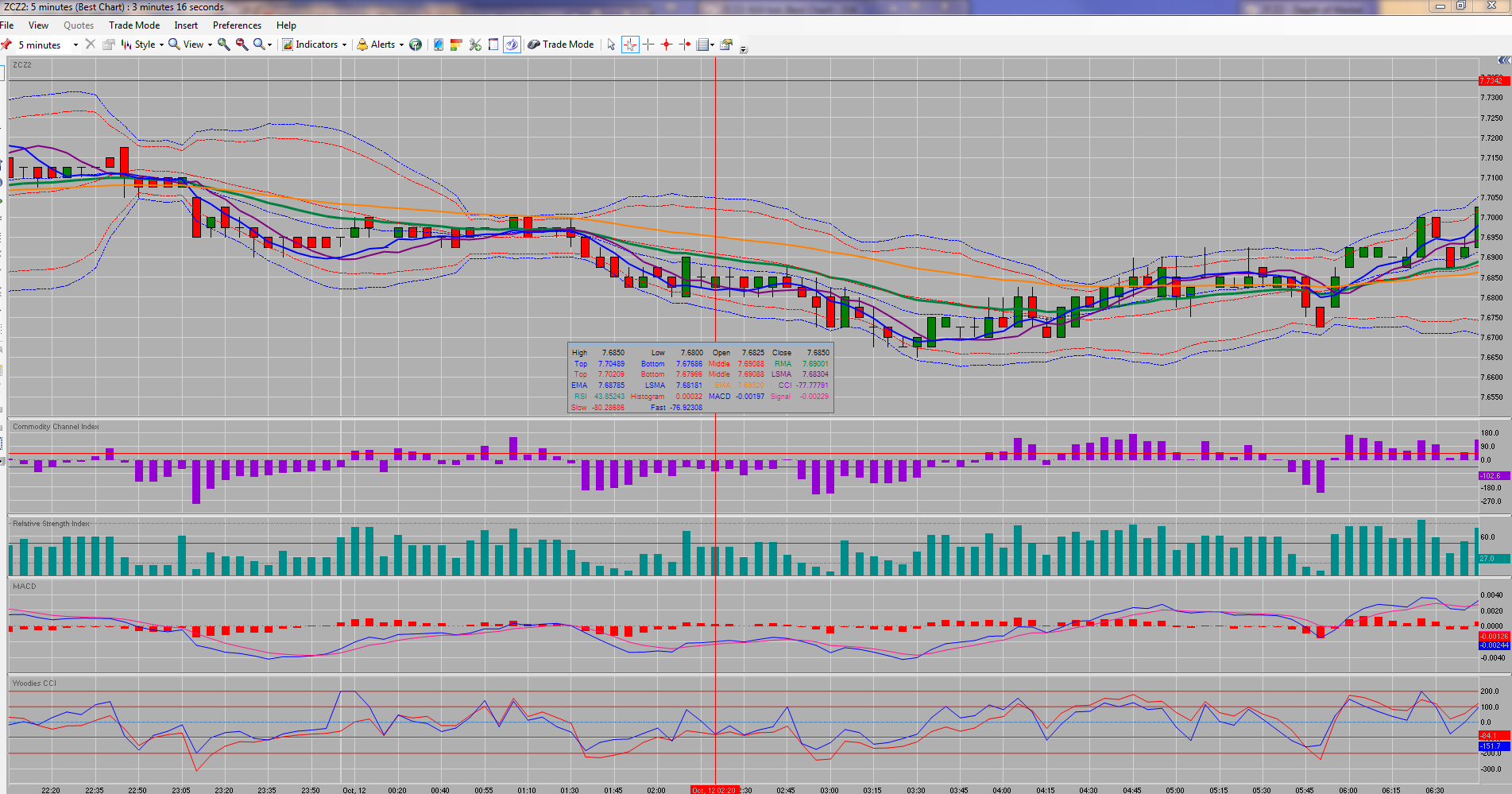Toggle Trade Mode in the toolbar

coord(561,45)
